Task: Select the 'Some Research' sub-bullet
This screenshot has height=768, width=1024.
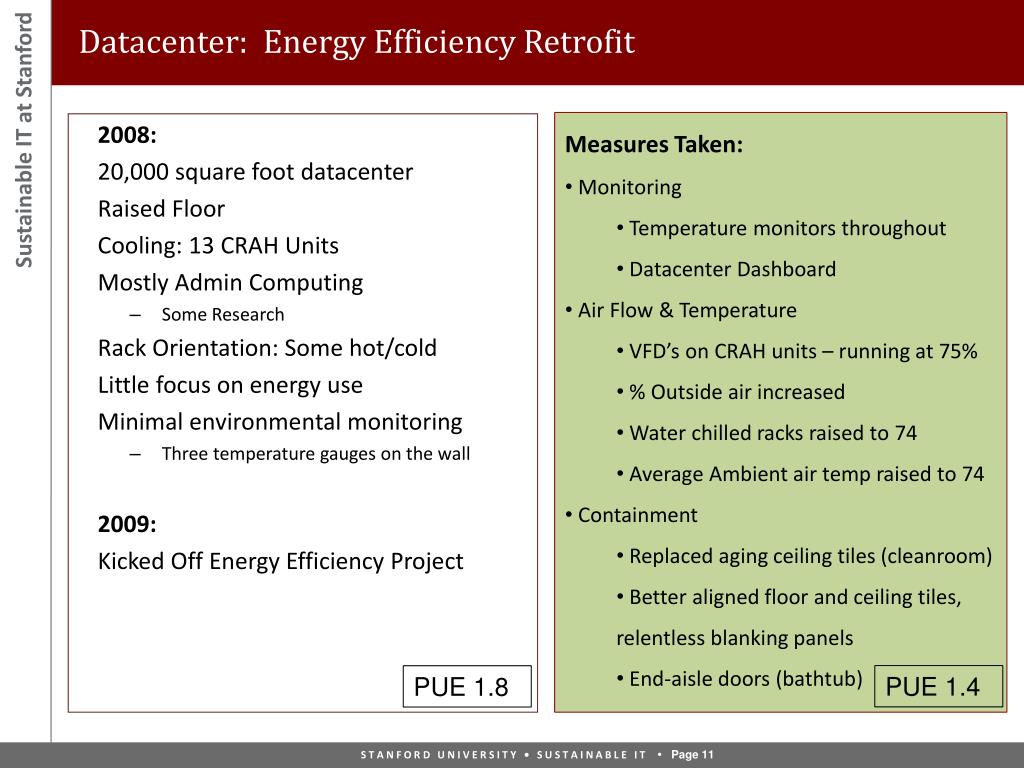Action: (x=223, y=315)
